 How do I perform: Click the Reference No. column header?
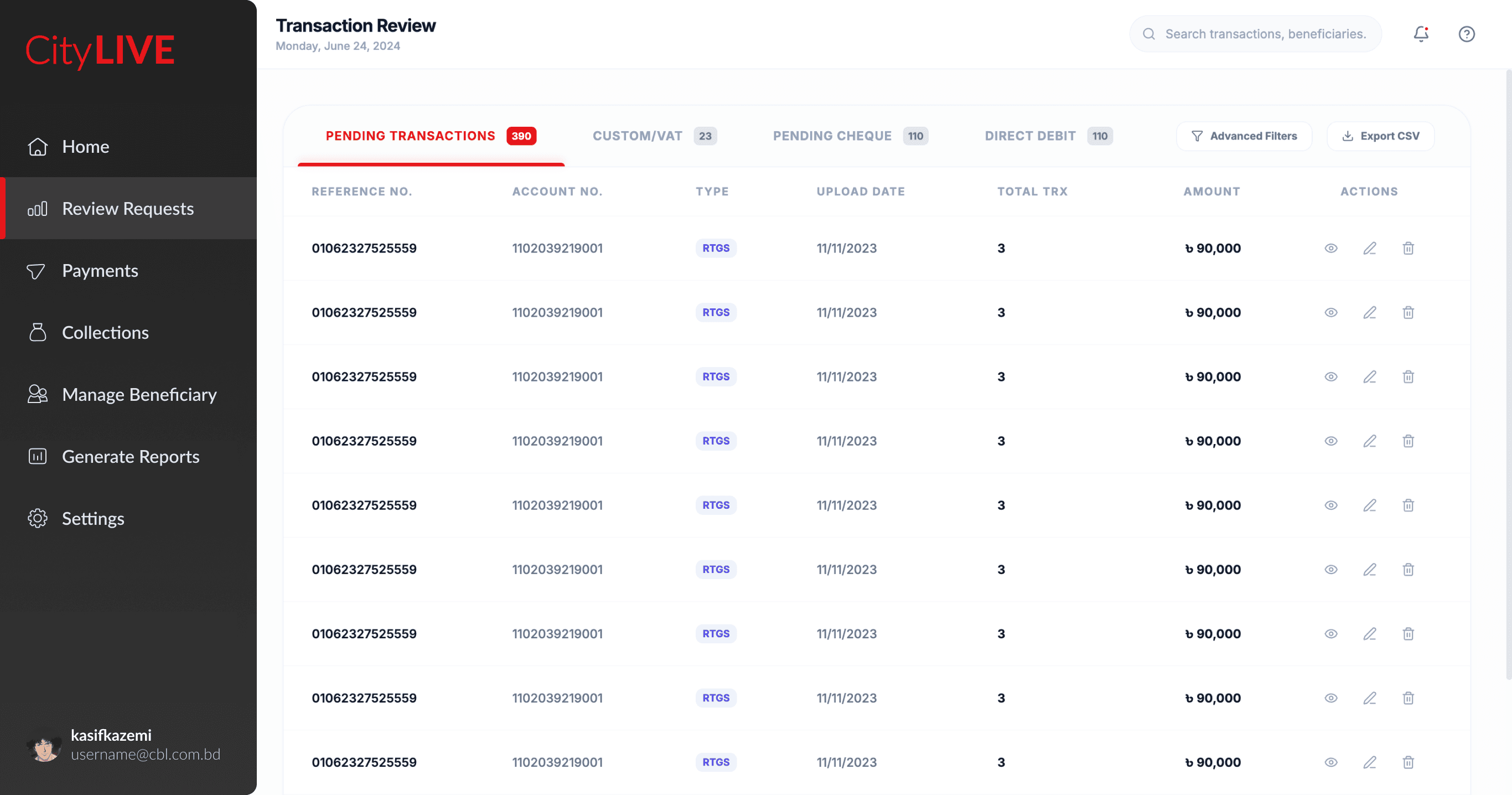point(361,192)
